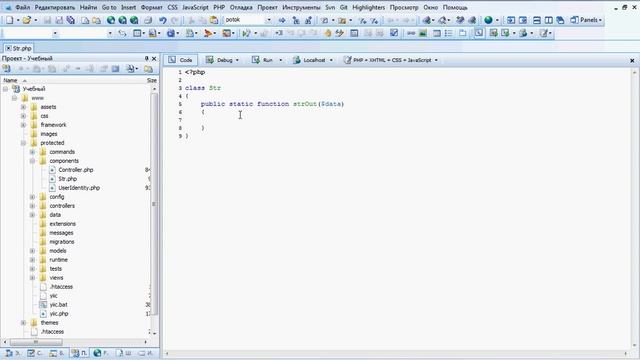Click the large globe browser preview icon
Image resolution: width=640 pixels, height=360 pixels.
488,20
